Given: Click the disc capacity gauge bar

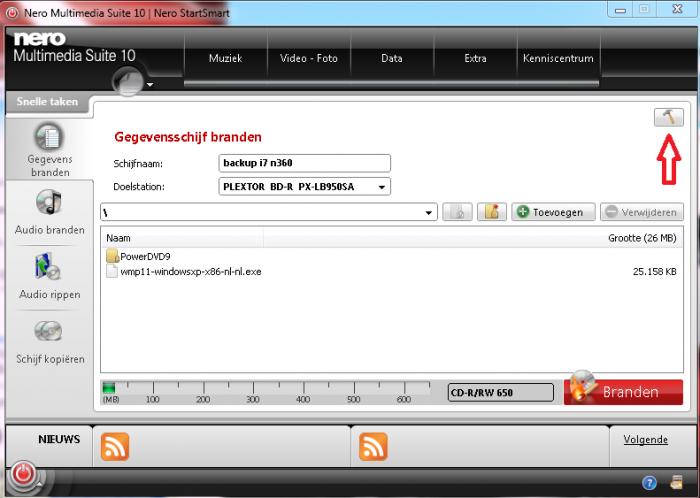Looking at the screenshot, I should point(266,392).
